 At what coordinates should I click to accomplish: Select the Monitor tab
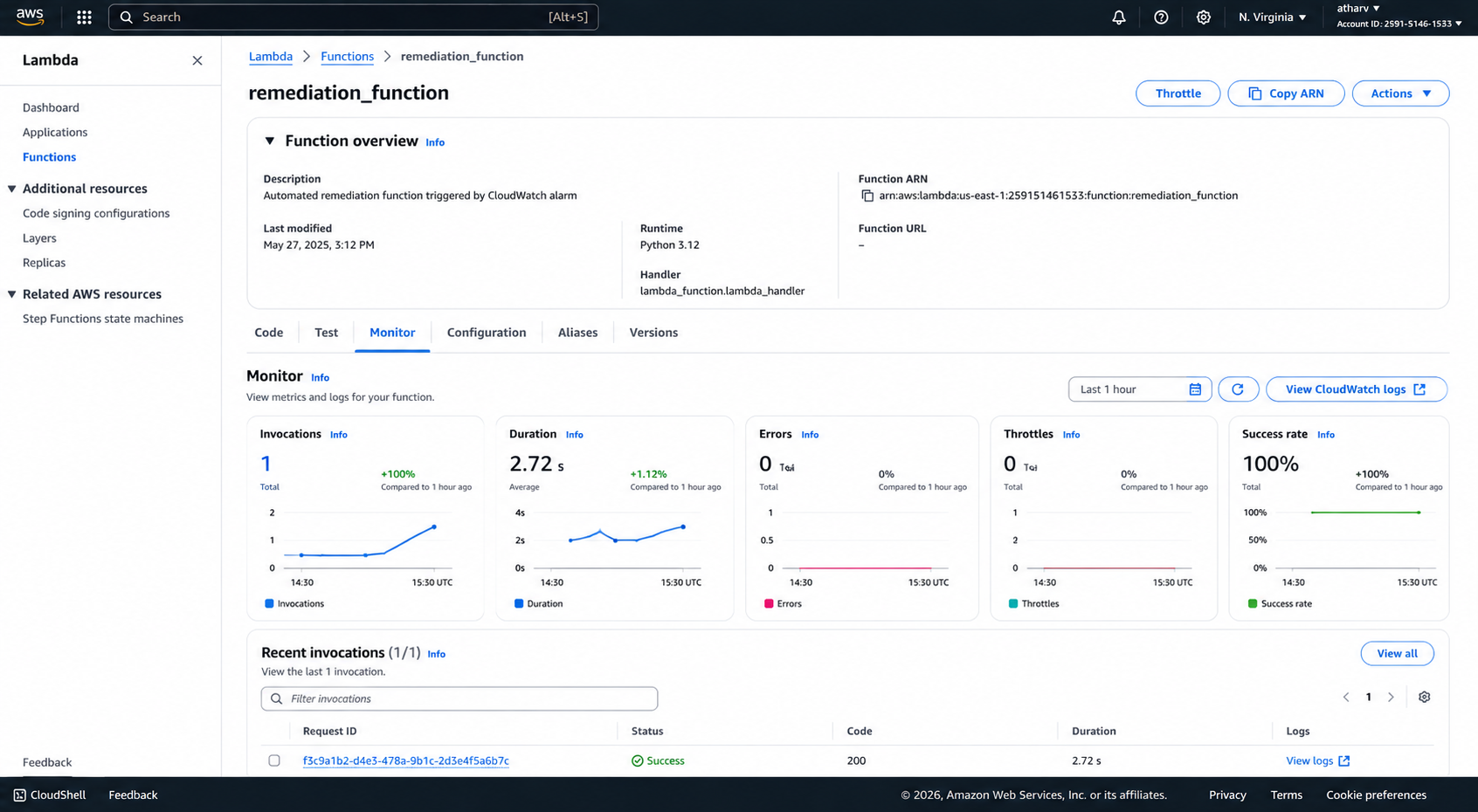point(392,333)
